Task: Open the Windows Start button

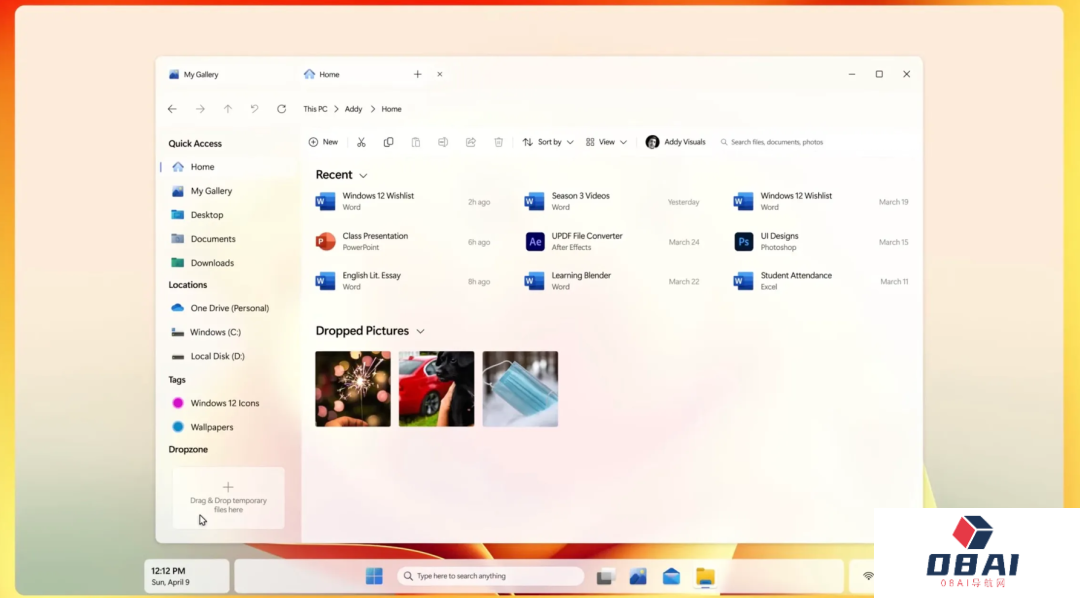Action: [x=373, y=576]
